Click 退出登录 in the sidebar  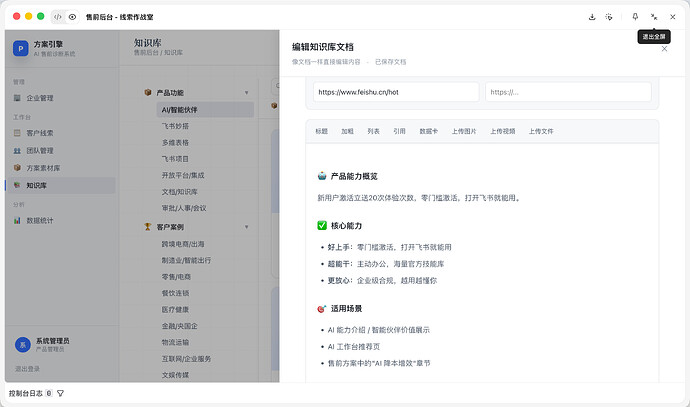click(x=27, y=369)
